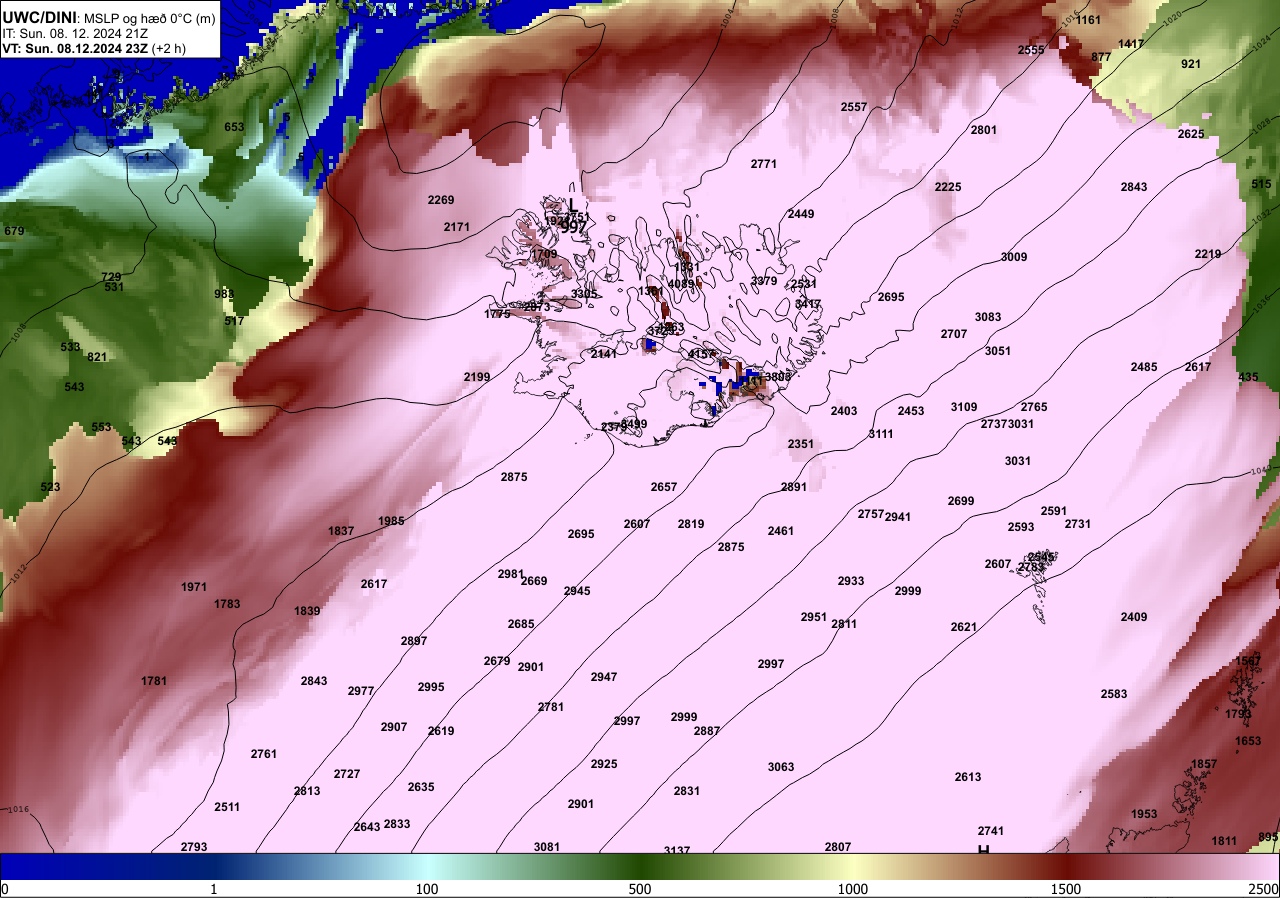1280x898 pixels.
Task: Click the height value 1971
Action: [194, 587]
